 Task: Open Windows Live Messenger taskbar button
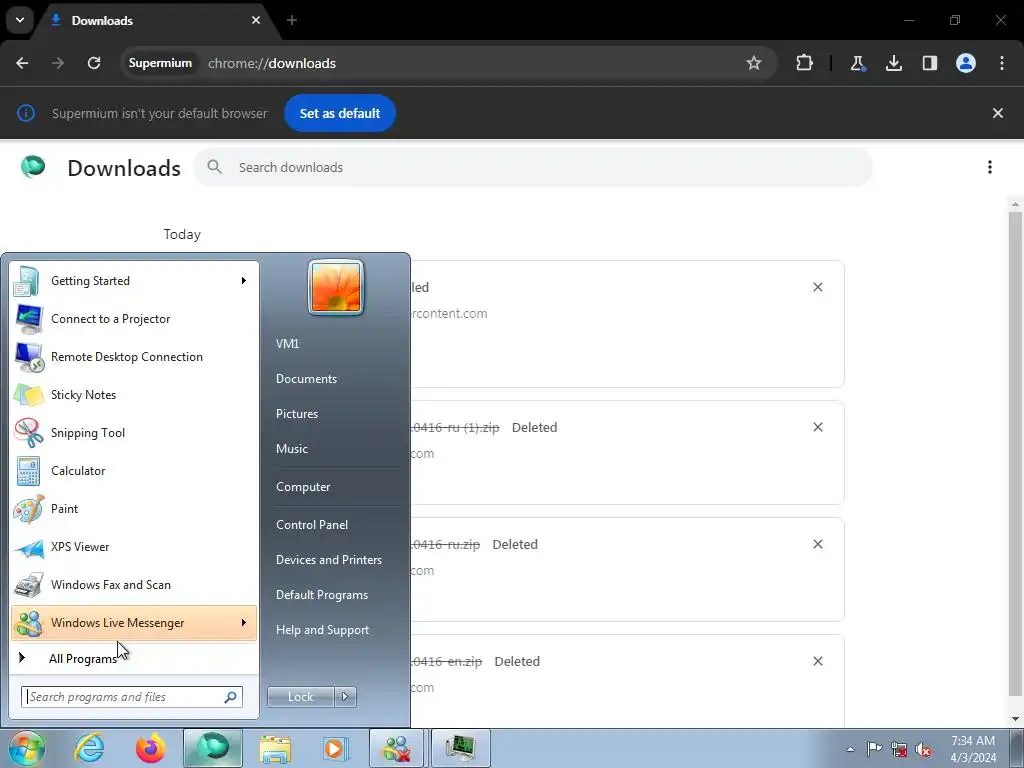(397, 748)
